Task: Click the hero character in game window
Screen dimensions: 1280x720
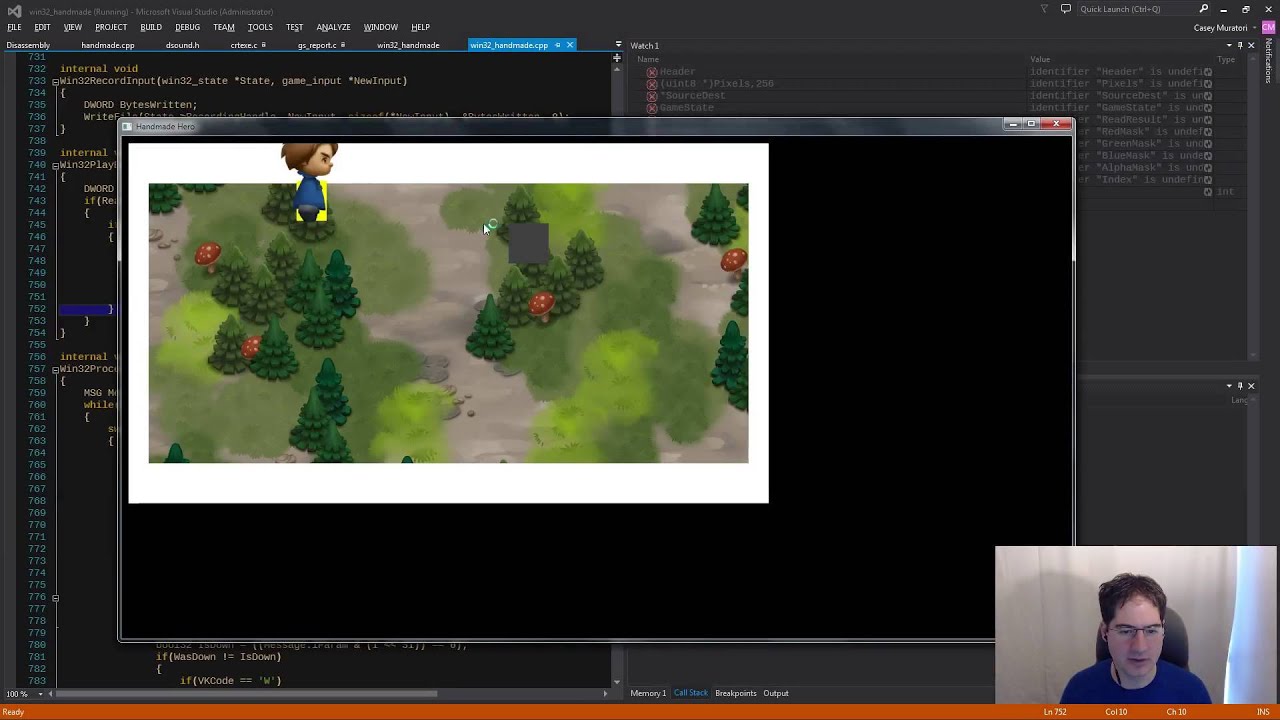Action: [x=310, y=182]
